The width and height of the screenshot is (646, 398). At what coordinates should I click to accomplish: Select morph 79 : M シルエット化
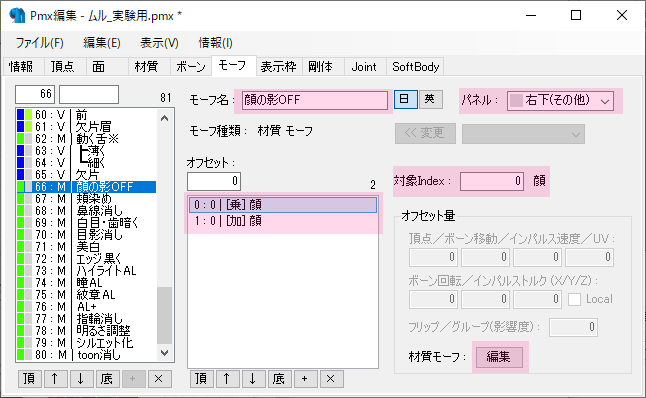pyautogui.click(x=86, y=342)
